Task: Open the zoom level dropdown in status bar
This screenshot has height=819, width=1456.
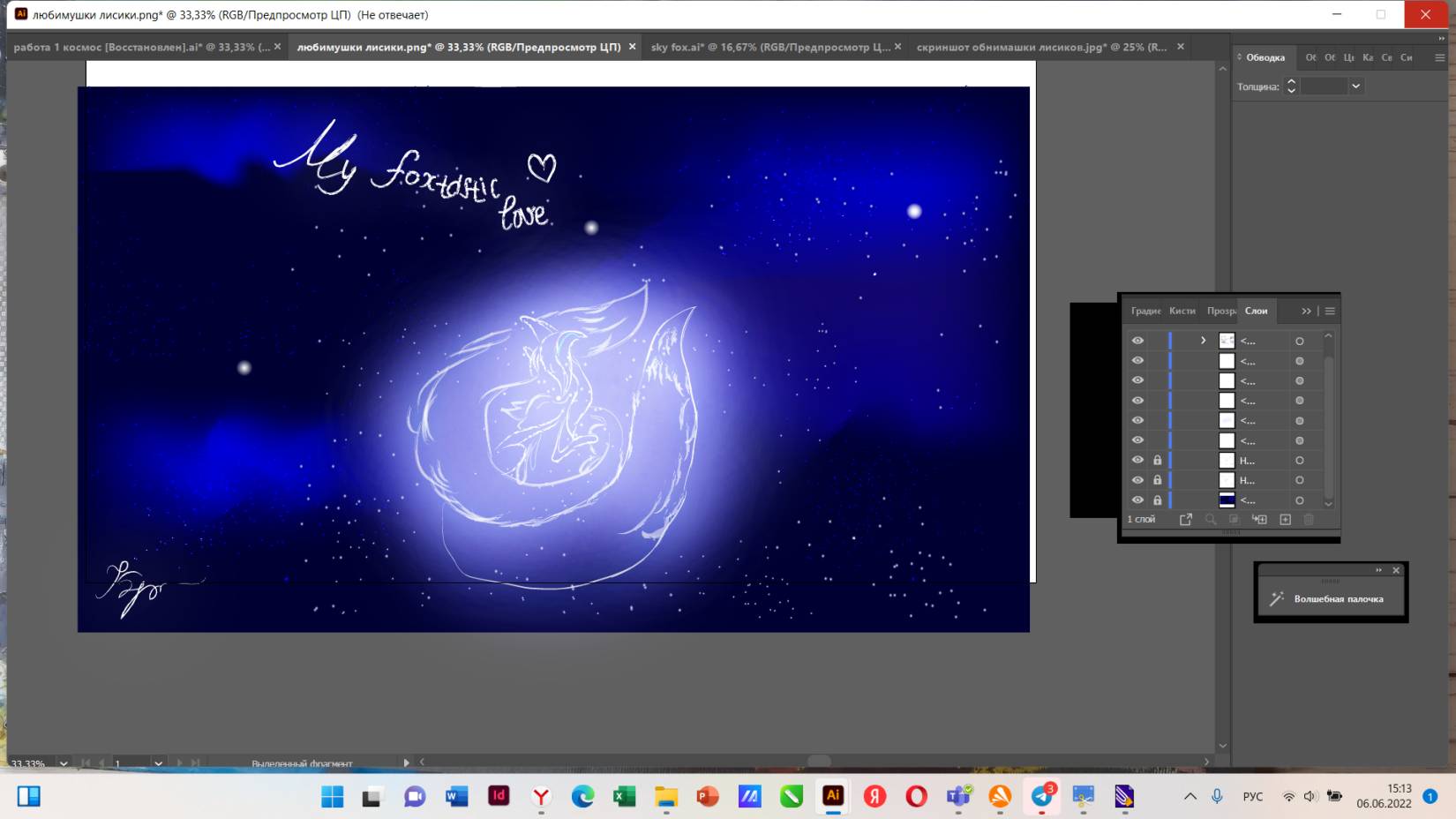Action: pyautogui.click(x=64, y=763)
